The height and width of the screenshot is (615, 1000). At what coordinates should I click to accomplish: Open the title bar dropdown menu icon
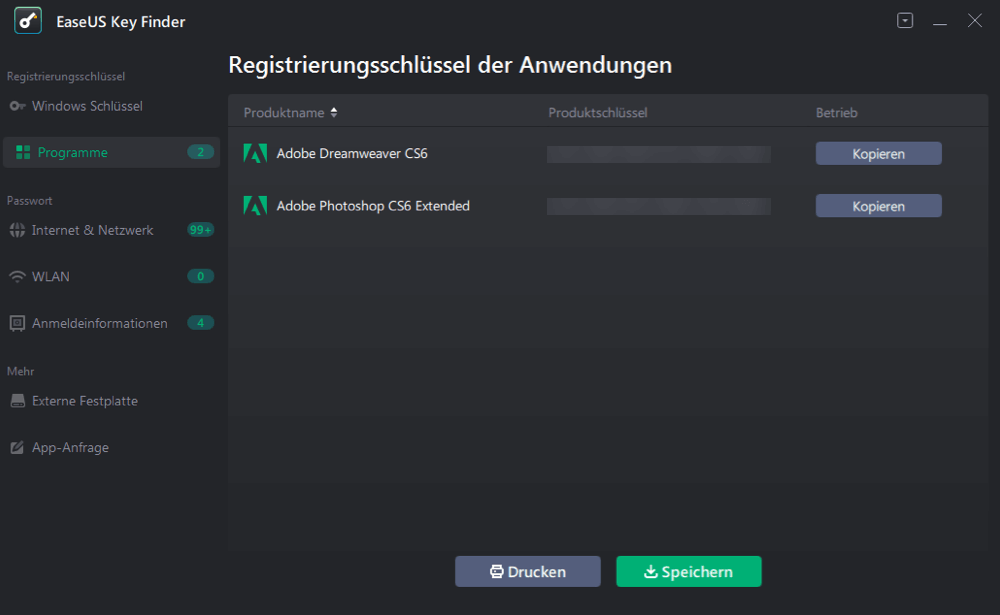[905, 20]
